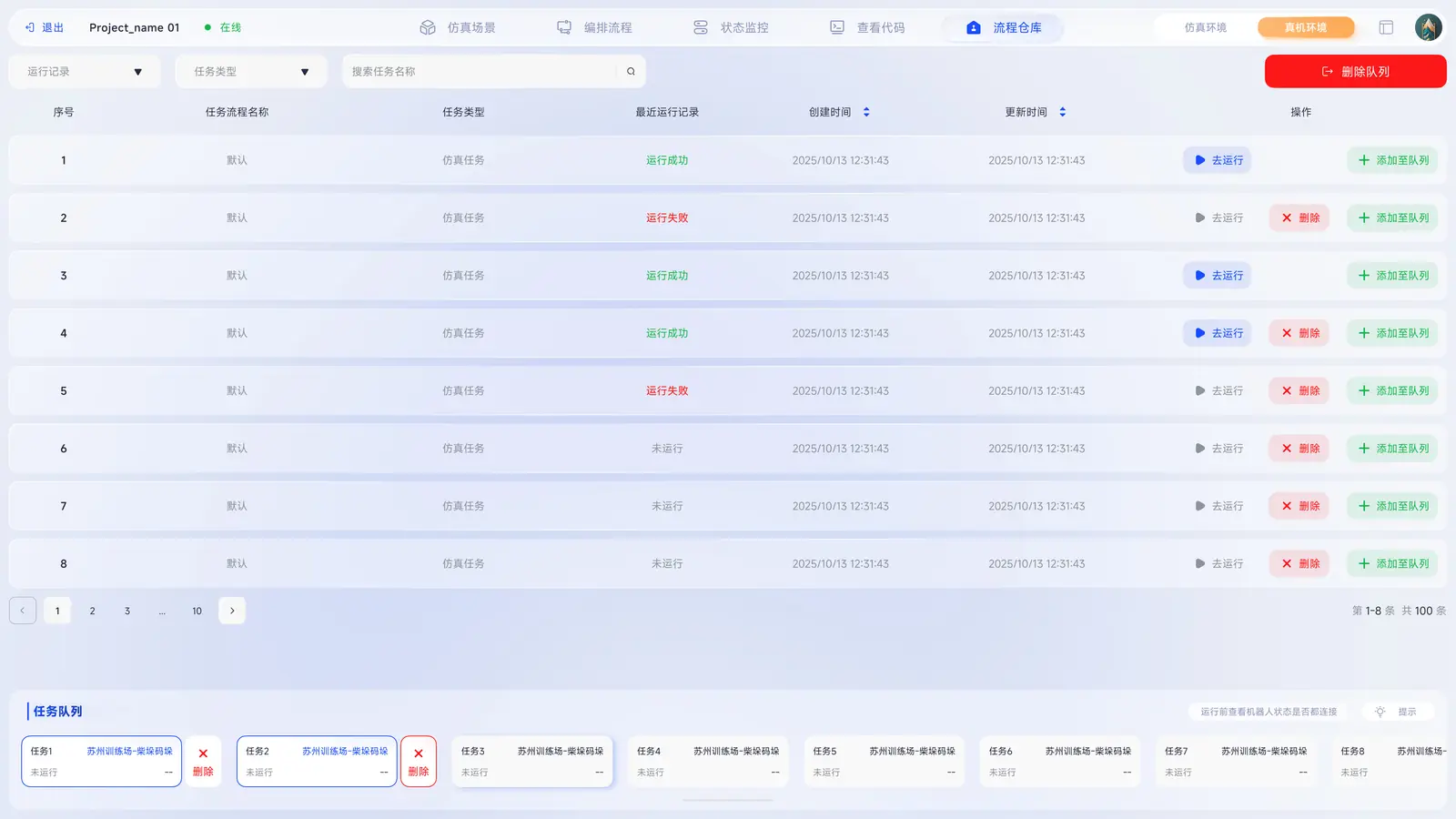The image size is (1456, 819).
Task: Click 删除 in row 8
Action: click(1299, 564)
